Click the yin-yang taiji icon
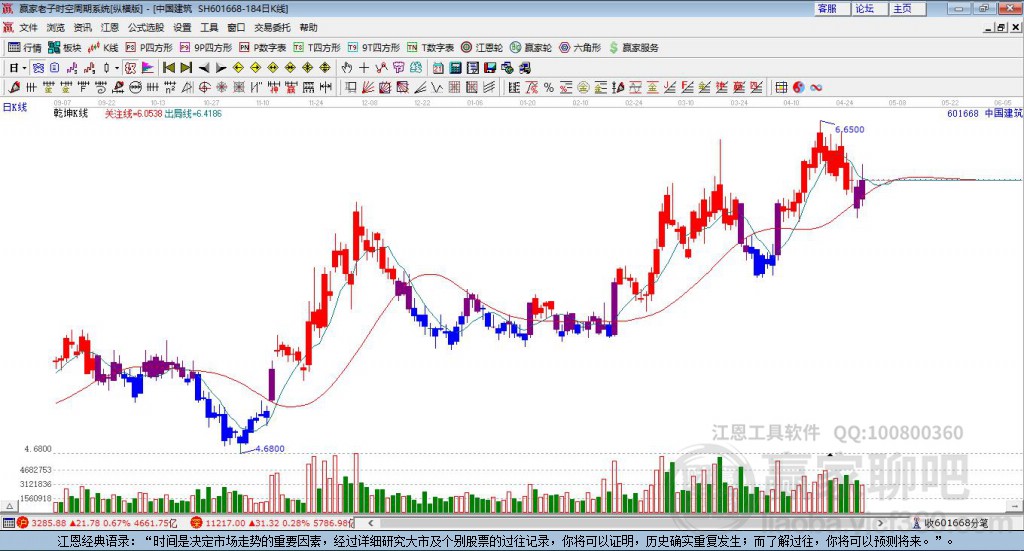 [799, 87]
